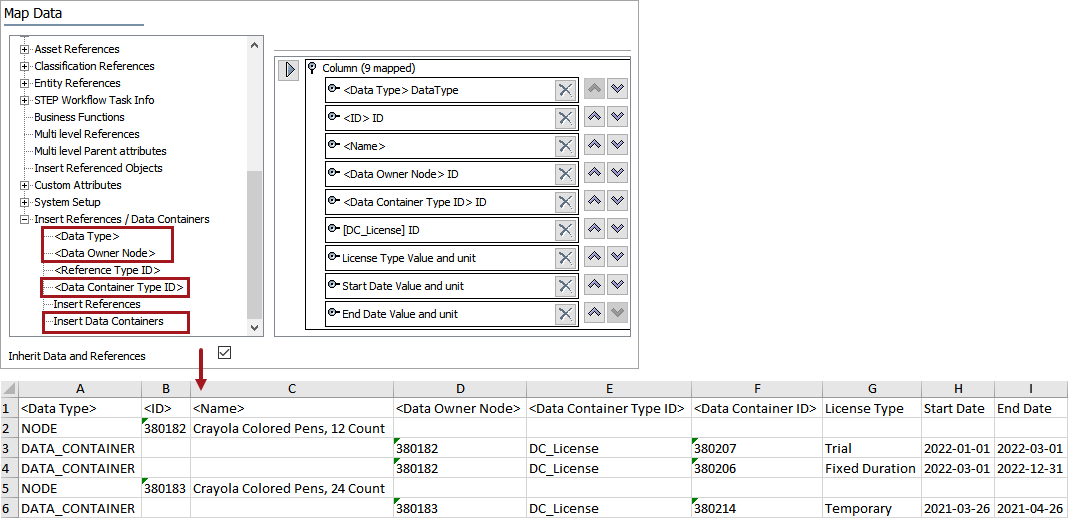1068x518 pixels.
Task: Click tree scrollbar up arrow
Action: point(255,46)
